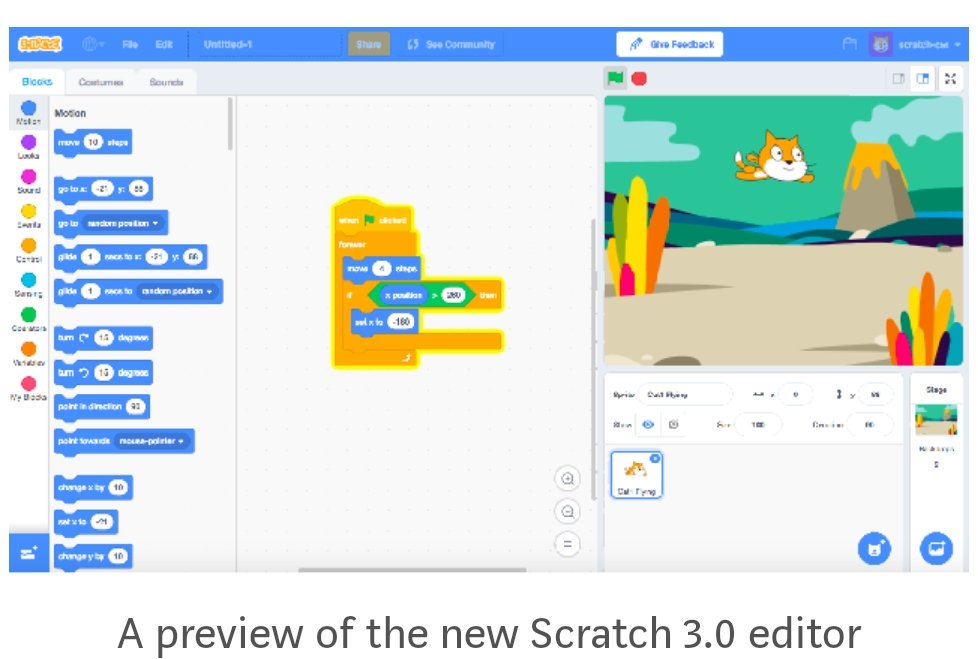Screen dimensions: 978x659
Task: Select the Motion block category
Action: pyautogui.click(x=28, y=112)
